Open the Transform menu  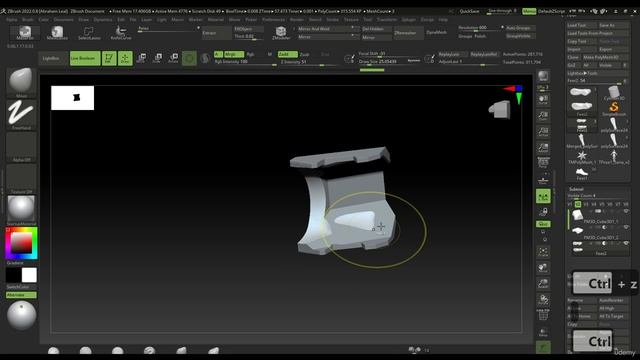[387, 20]
